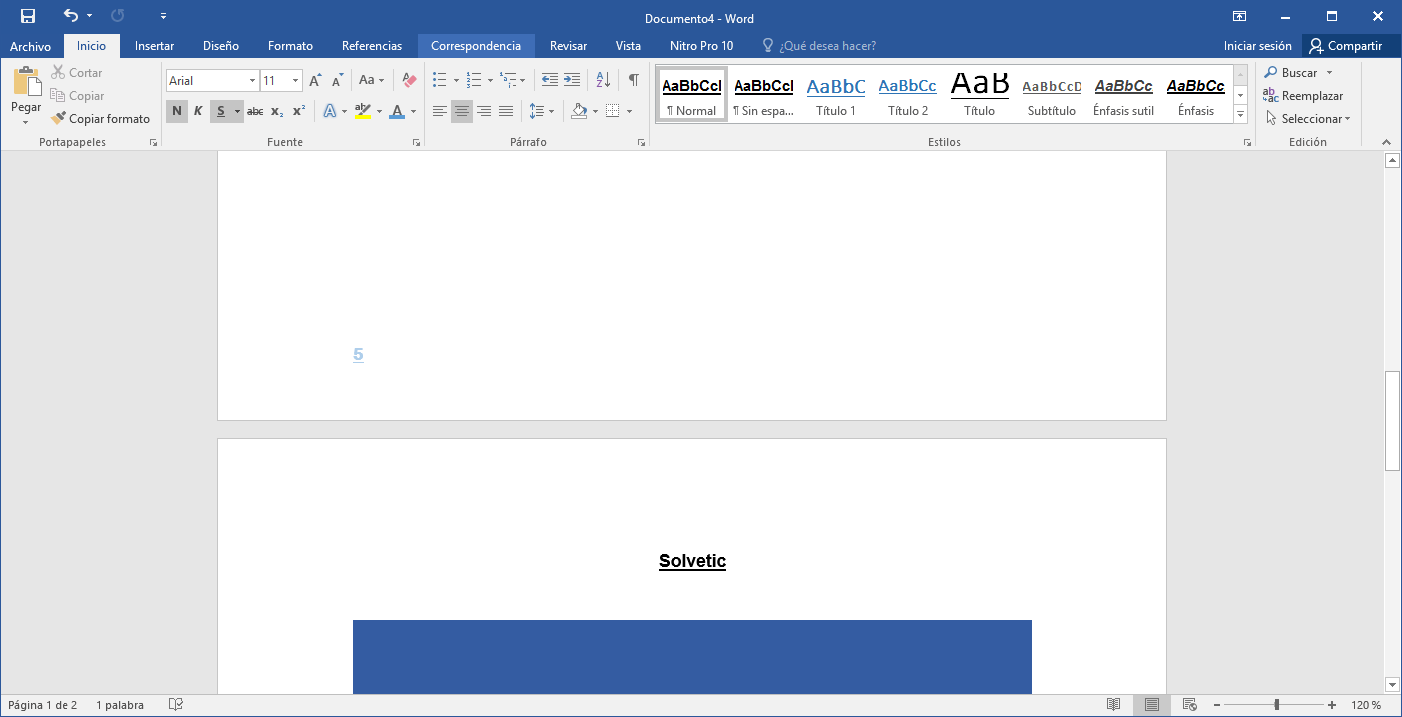
Task: Open the Vista tab
Action: (x=628, y=46)
